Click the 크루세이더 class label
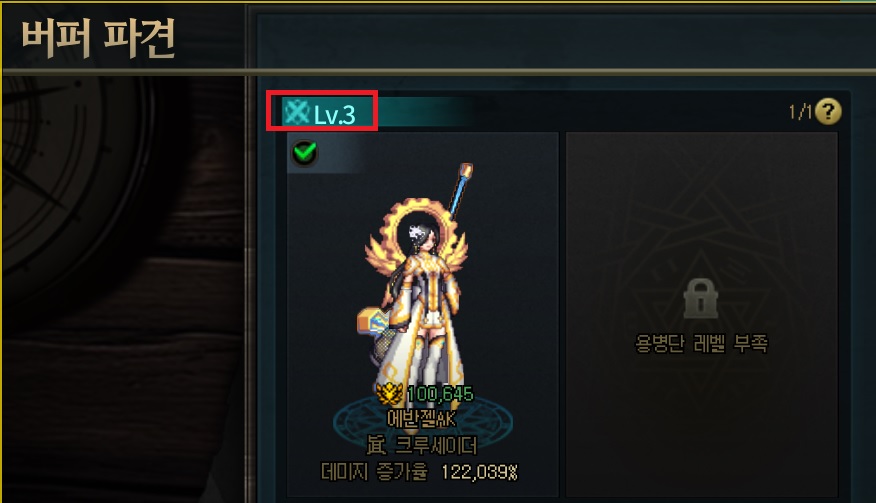This screenshot has height=503, width=876. click(436, 445)
